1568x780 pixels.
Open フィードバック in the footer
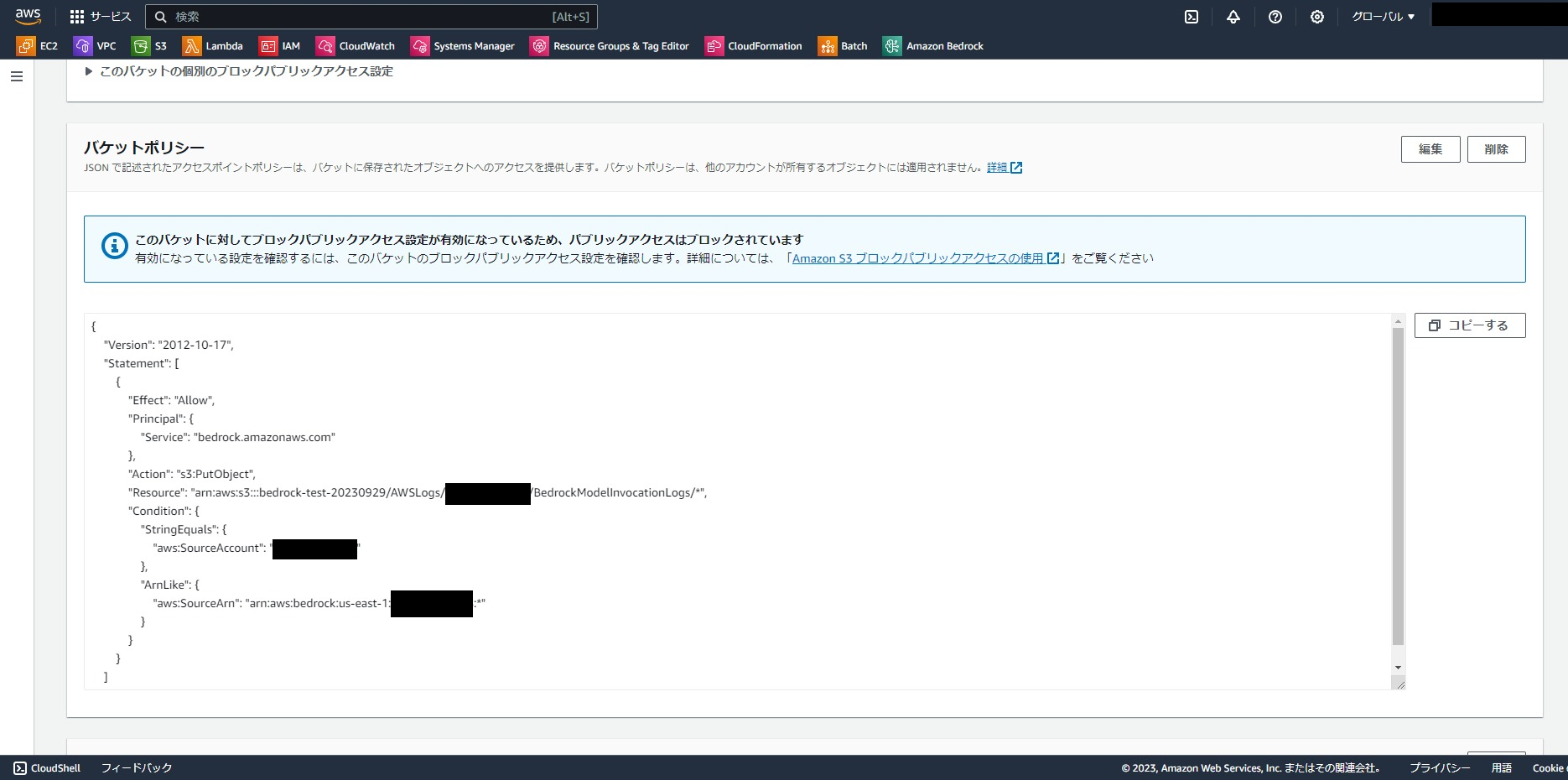coord(137,767)
